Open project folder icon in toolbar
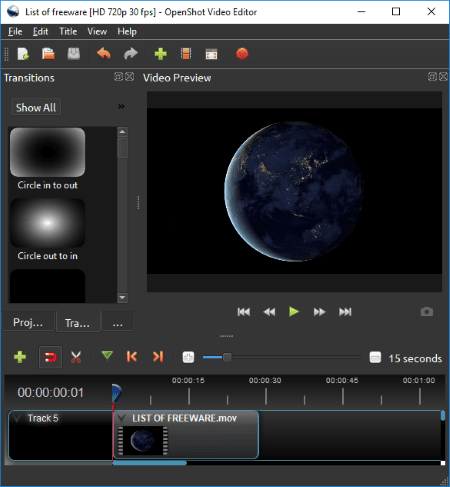The height and width of the screenshot is (487, 450). pyautogui.click(x=48, y=54)
